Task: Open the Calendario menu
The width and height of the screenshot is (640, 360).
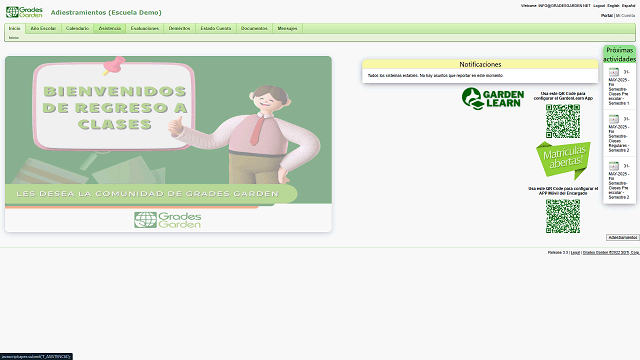Action: tap(77, 28)
